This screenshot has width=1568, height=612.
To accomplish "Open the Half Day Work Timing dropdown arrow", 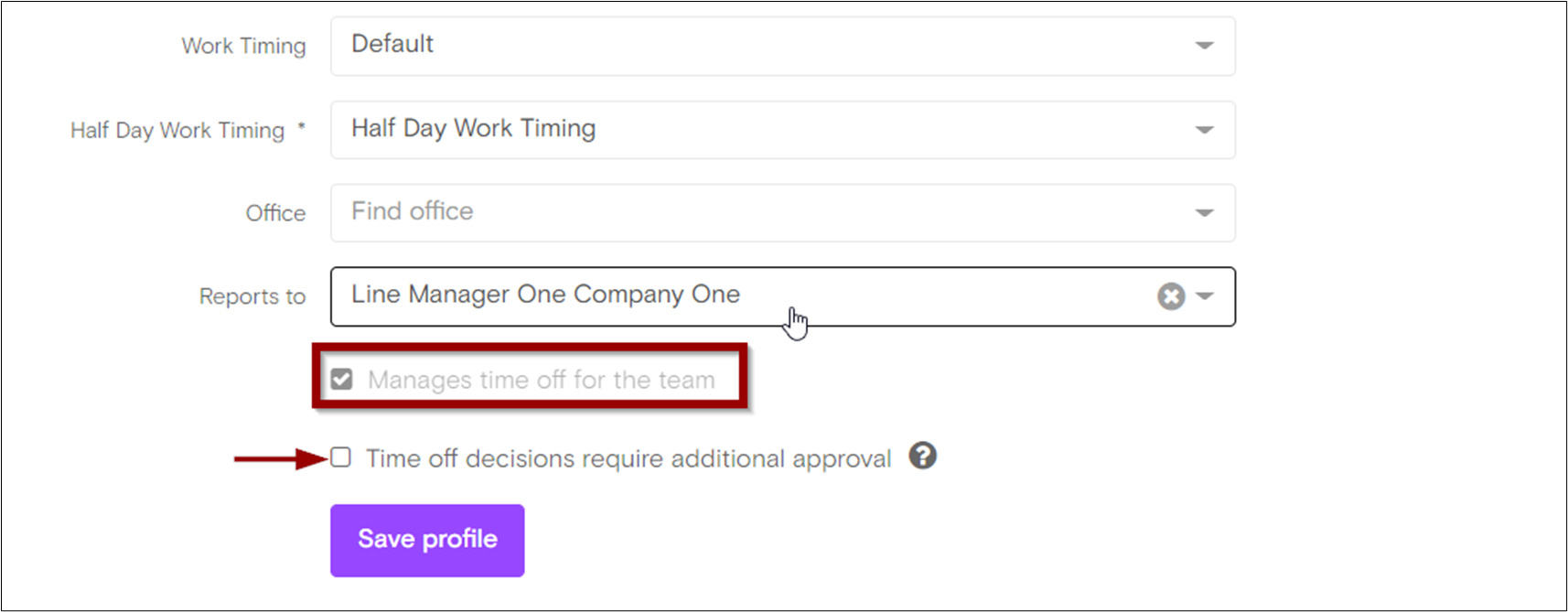I will [x=1204, y=130].
